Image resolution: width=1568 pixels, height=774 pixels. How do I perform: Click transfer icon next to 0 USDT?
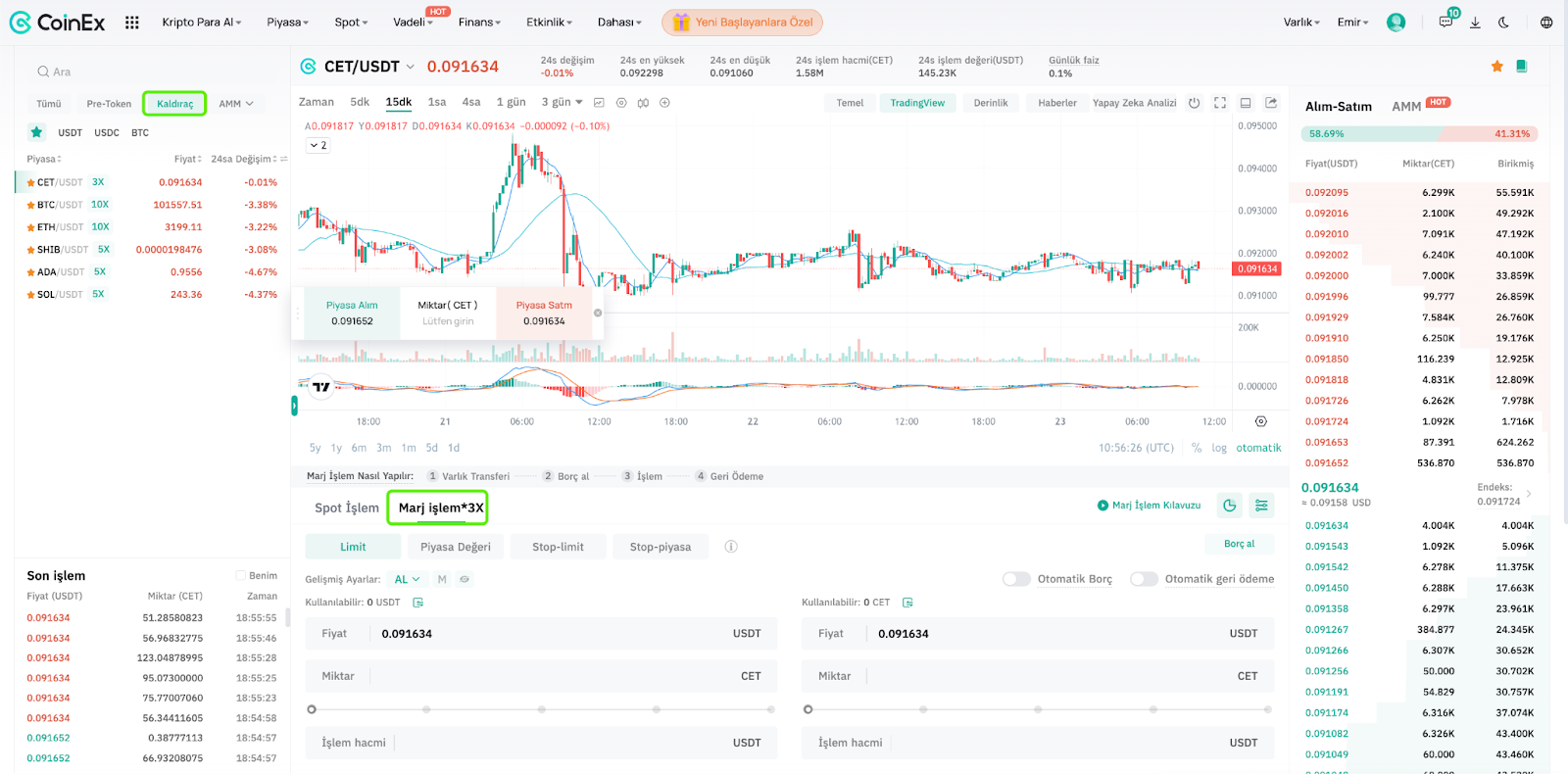point(418,603)
